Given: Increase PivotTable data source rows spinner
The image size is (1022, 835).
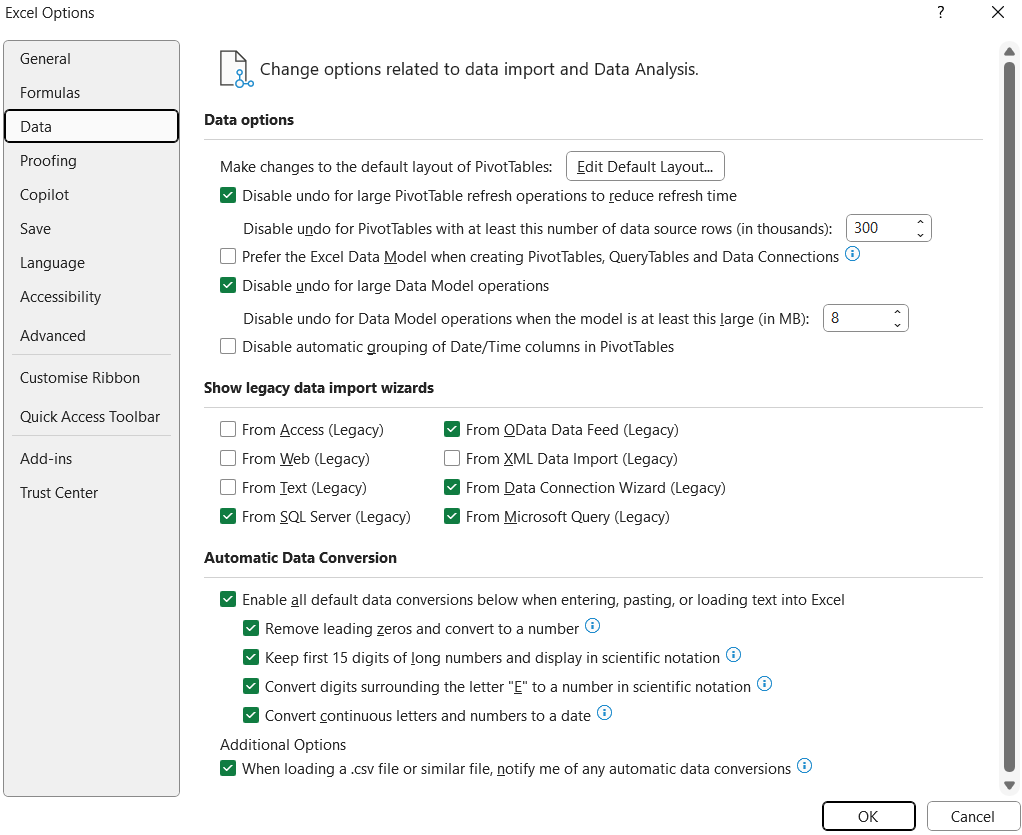Looking at the screenshot, I should [920, 222].
